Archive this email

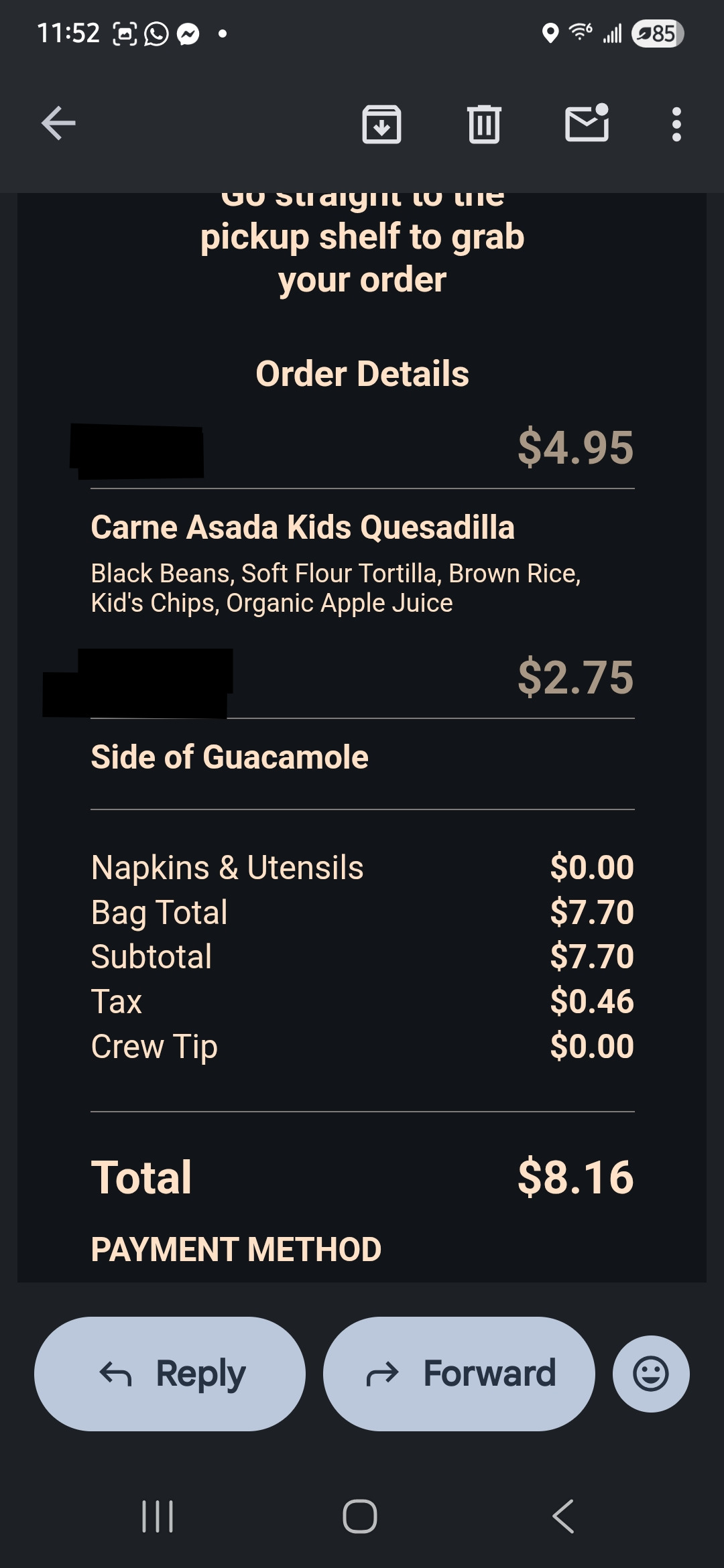(x=381, y=124)
